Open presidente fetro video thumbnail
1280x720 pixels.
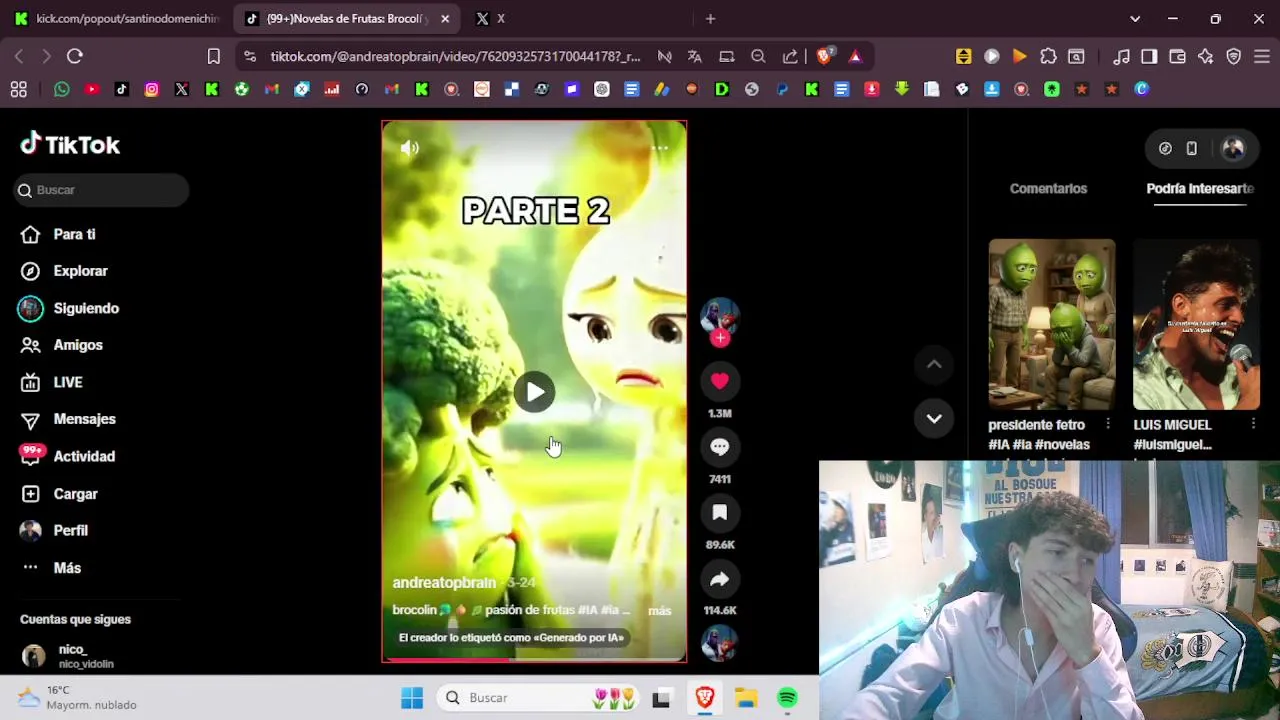[x=1052, y=324]
